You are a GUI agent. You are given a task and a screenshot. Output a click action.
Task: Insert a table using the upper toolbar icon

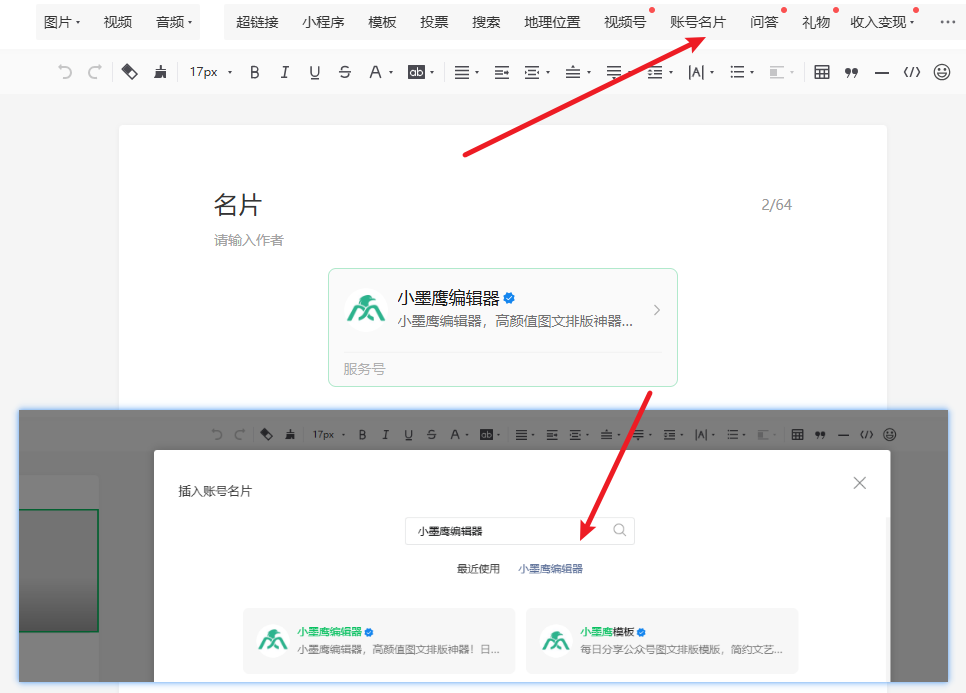tap(822, 72)
